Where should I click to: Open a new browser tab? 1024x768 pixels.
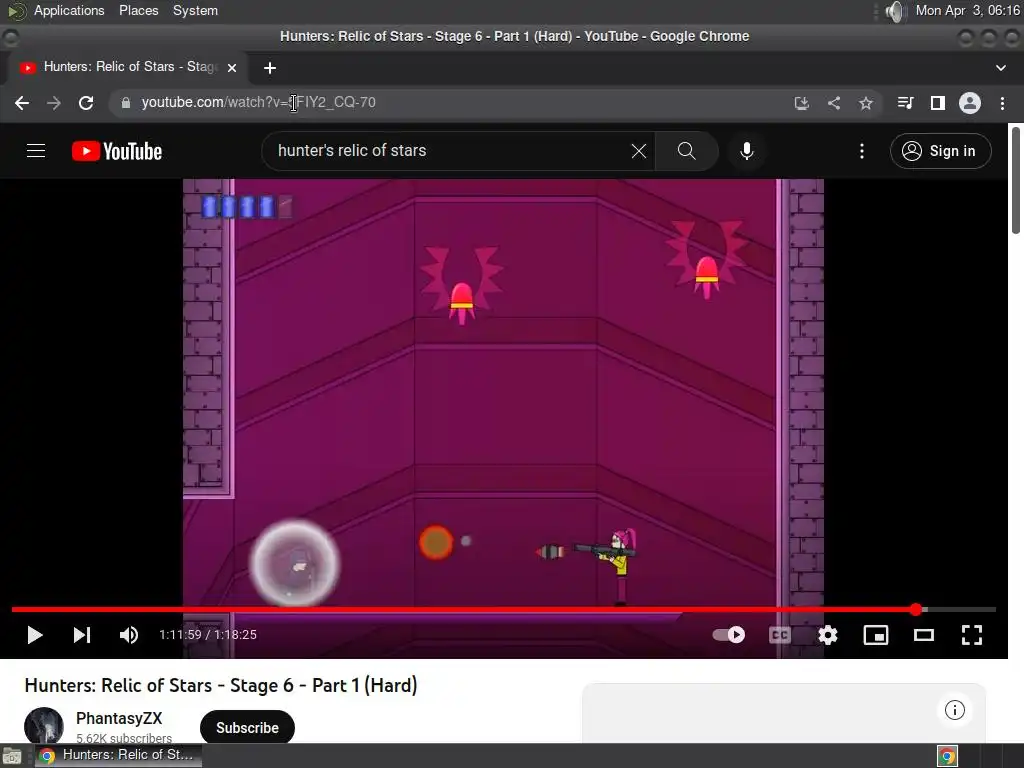(x=270, y=68)
